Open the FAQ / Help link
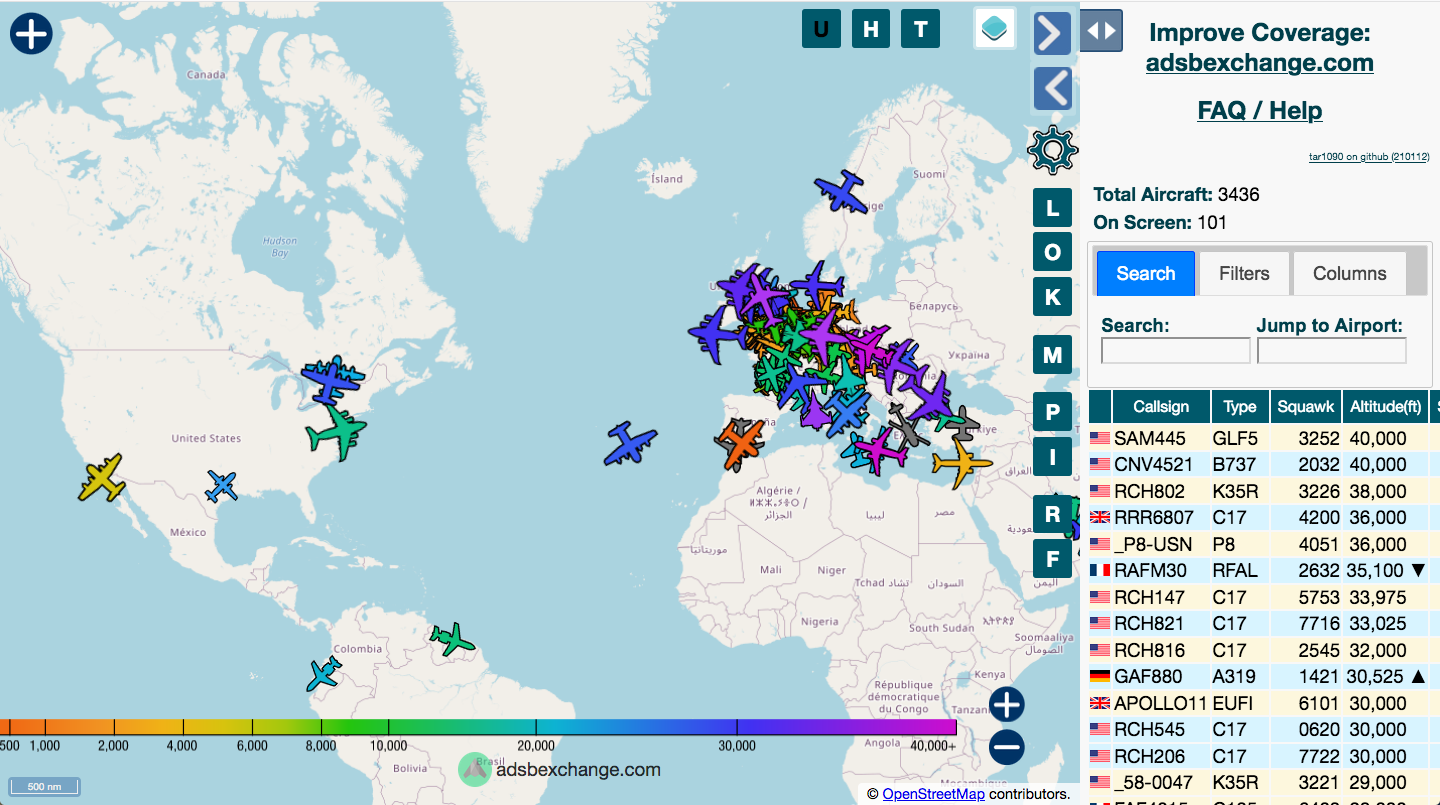 pyautogui.click(x=1259, y=110)
